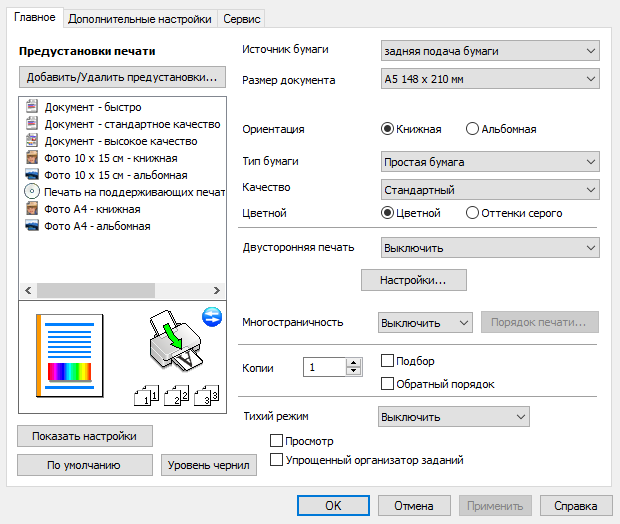Select 'Фото A4 - альбомная' preset text
This screenshot has height=524, width=620.
click(97, 226)
